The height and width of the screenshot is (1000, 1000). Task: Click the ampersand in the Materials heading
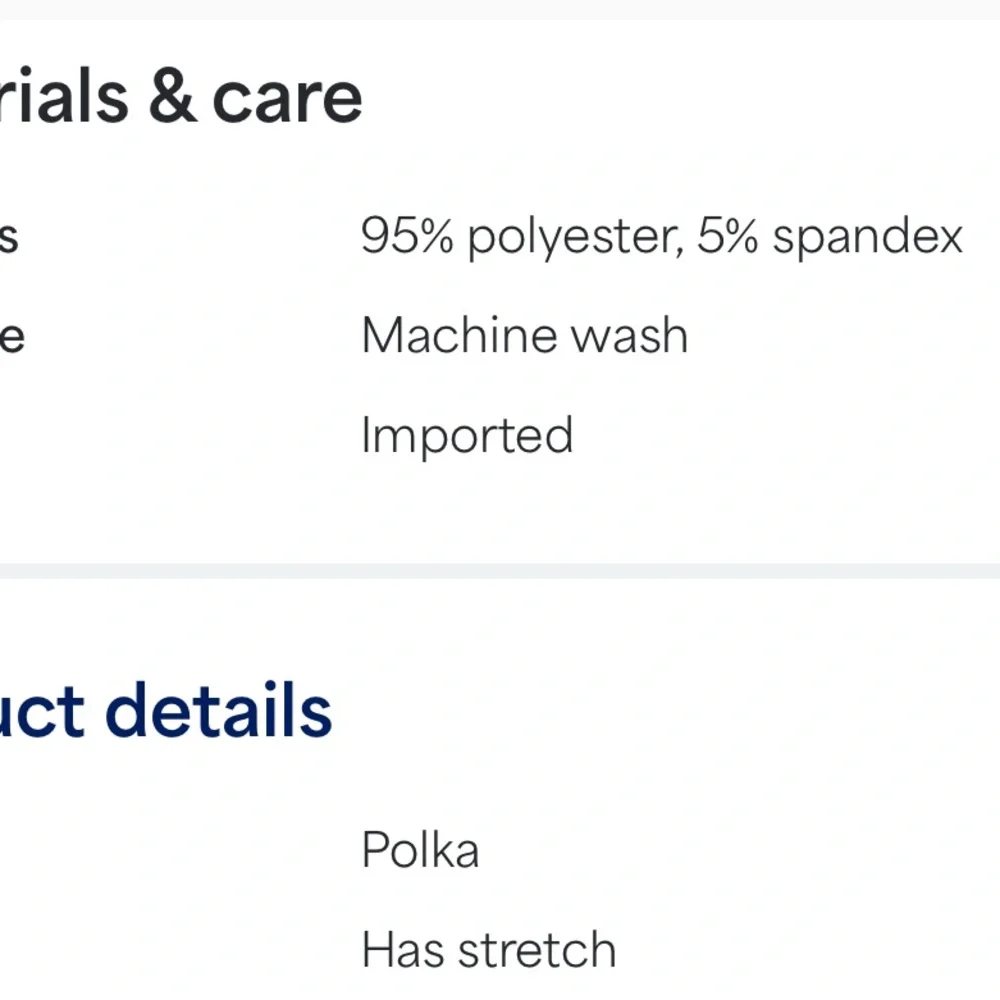tap(172, 97)
